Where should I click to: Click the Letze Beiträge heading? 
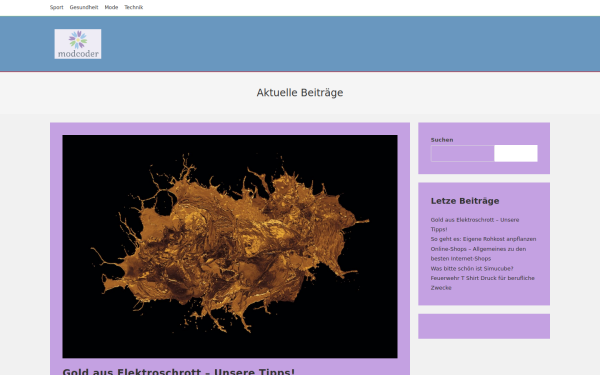(x=465, y=201)
